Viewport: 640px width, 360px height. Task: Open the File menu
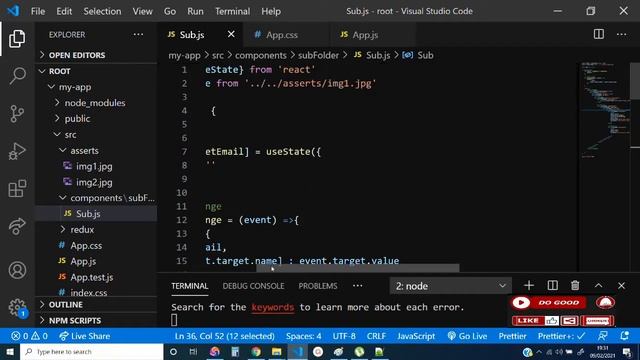(x=38, y=11)
